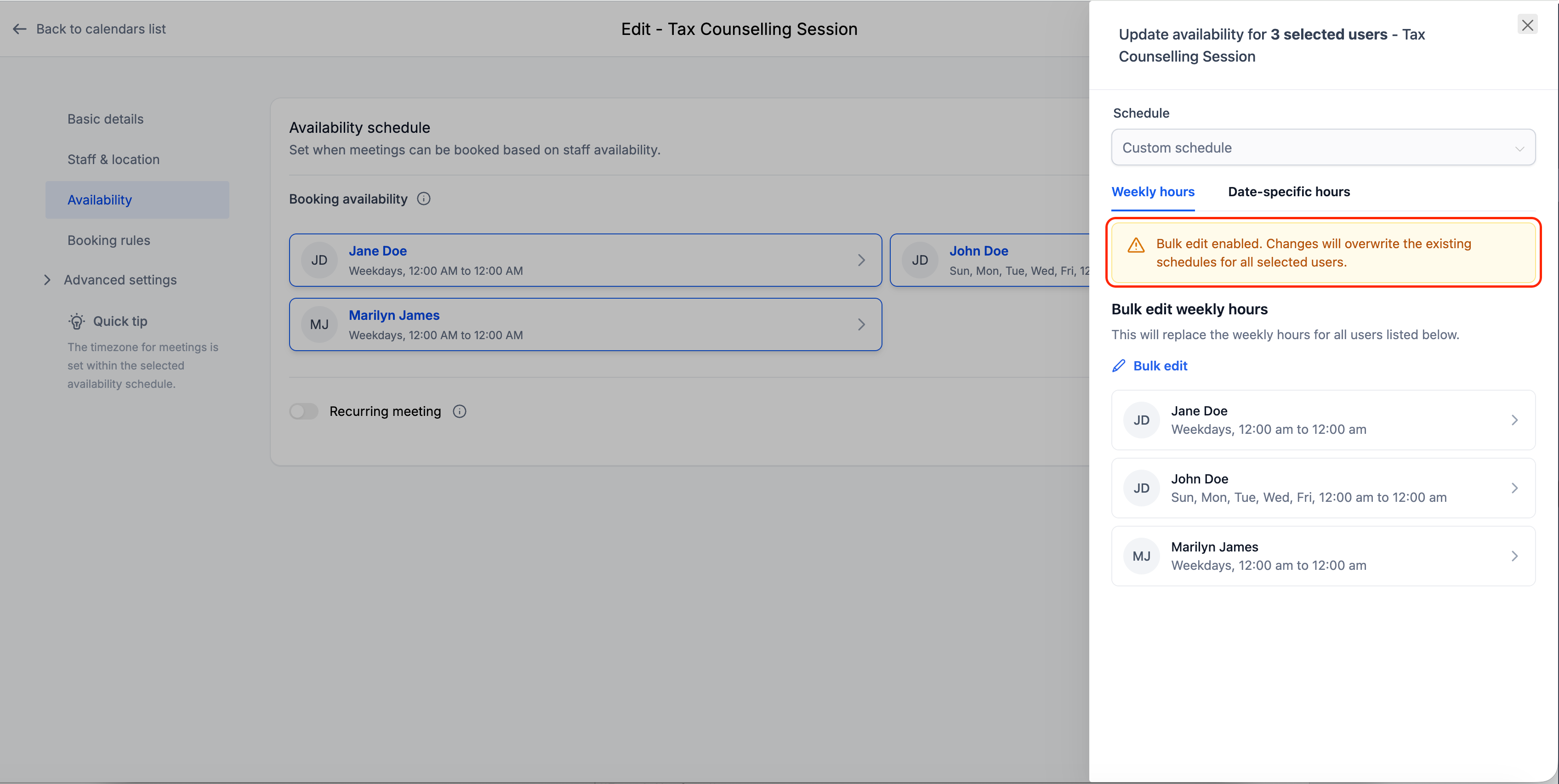
Task: Click the Bulk edit link
Action: [1160, 366]
